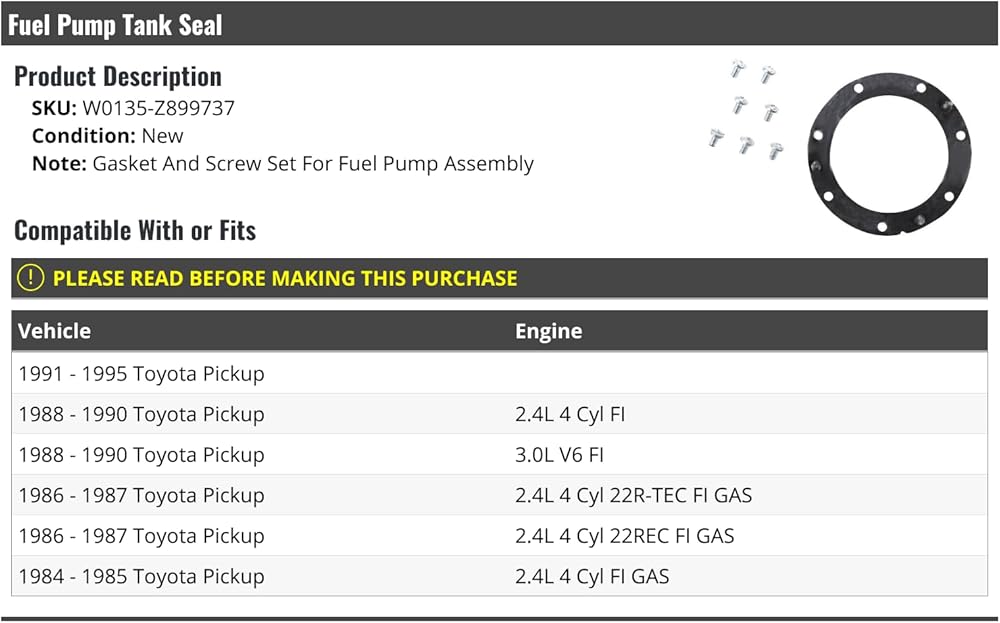Click the 2.4L 4 Cyl FI engine cell
The image size is (1000, 623).
(570, 414)
